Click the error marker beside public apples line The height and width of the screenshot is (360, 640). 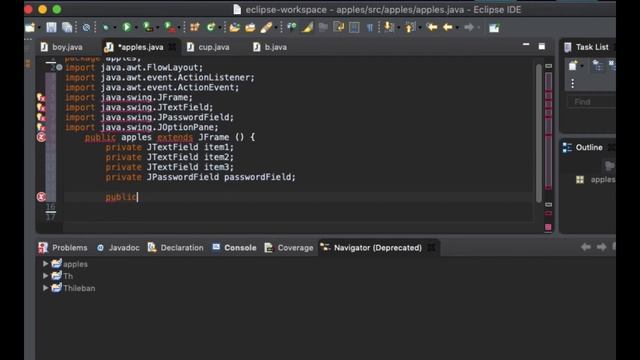point(41,137)
